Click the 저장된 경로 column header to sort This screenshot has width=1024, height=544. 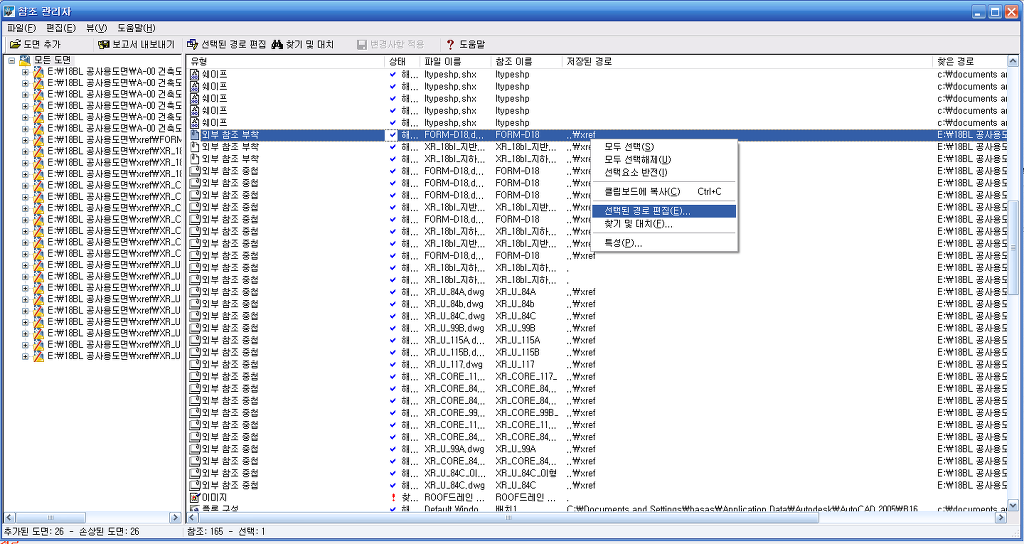point(747,61)
